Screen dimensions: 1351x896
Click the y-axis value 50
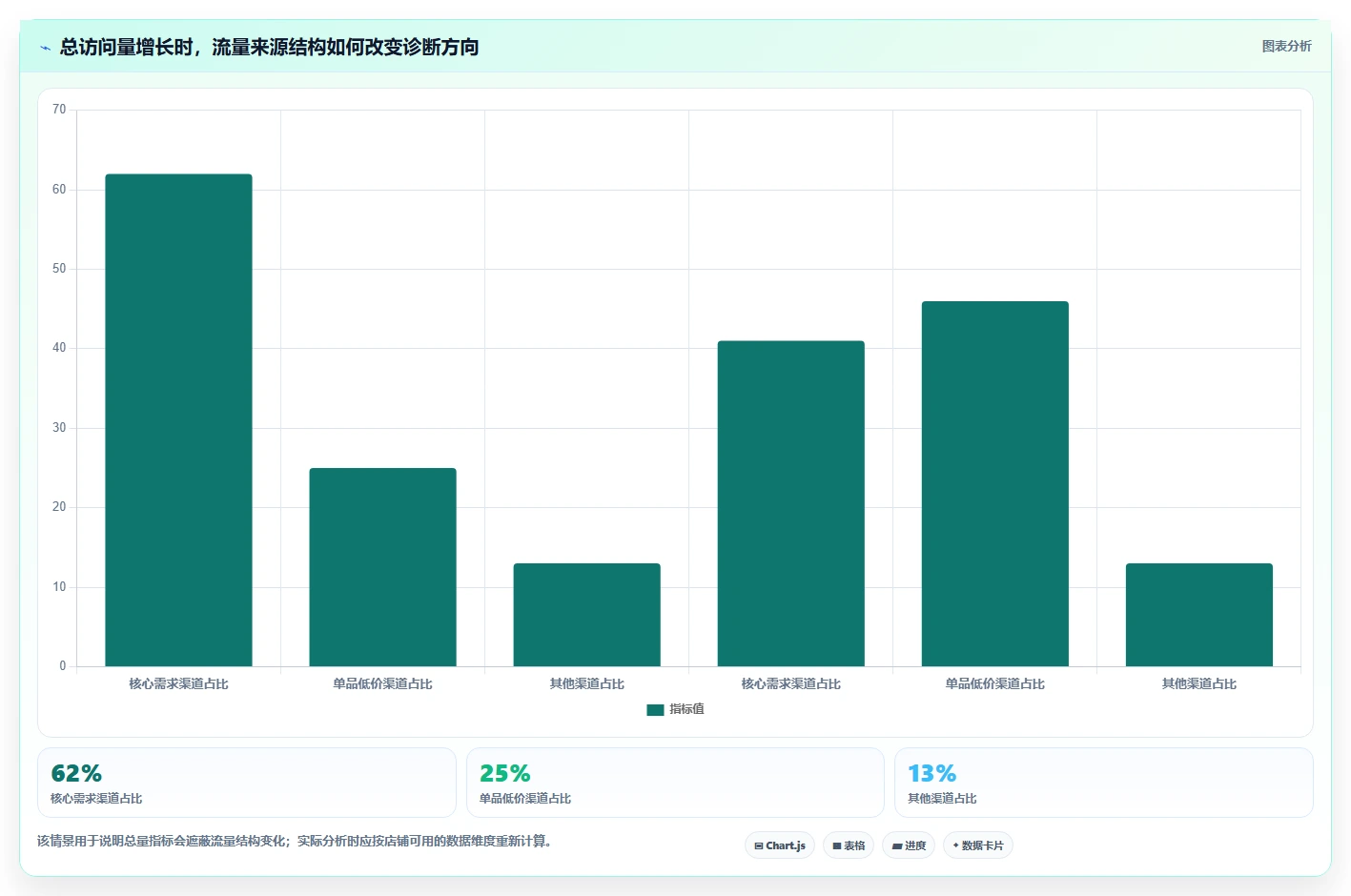click(x=59, y=269)
